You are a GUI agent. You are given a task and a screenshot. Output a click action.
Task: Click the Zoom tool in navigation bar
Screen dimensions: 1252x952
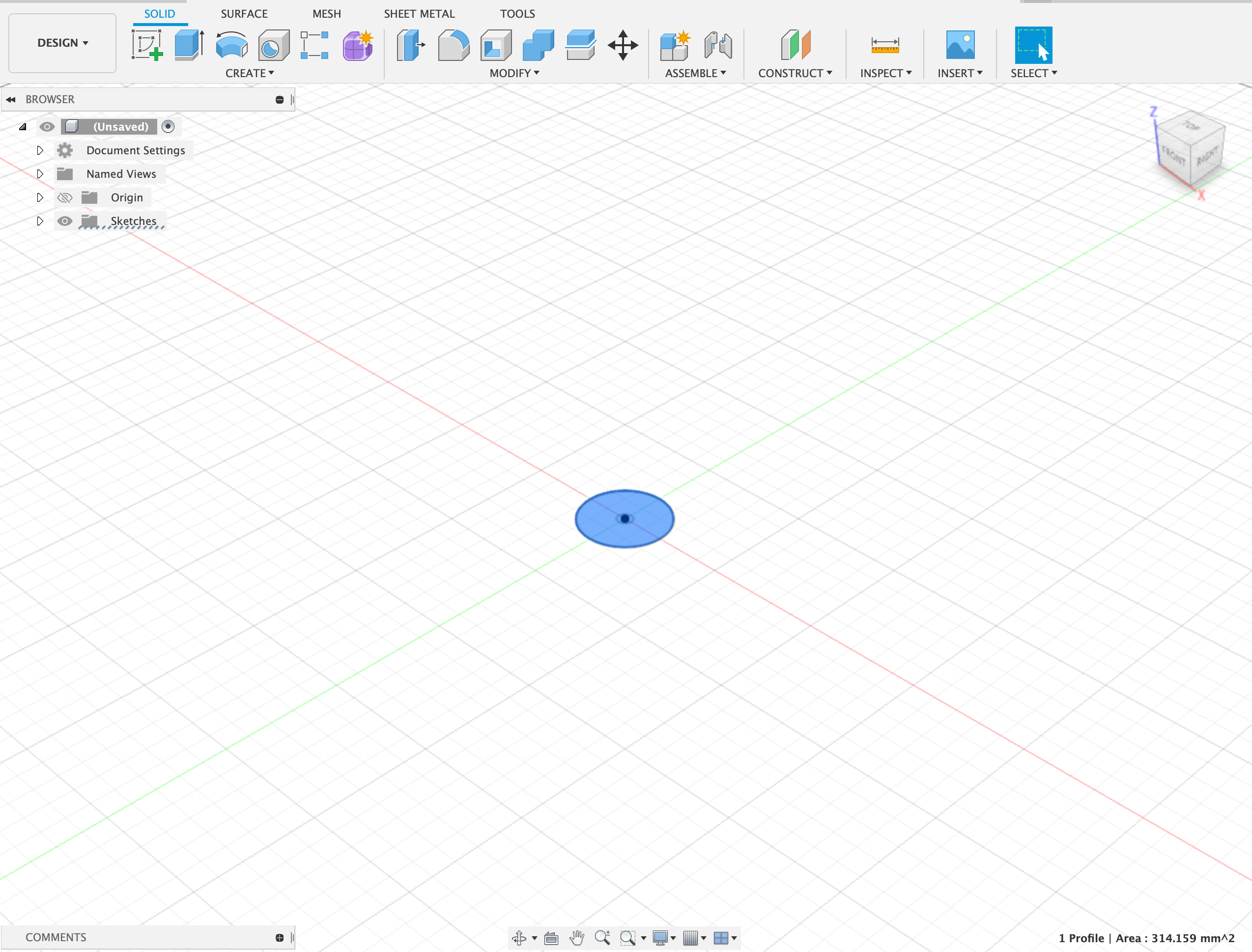[602, 938]
